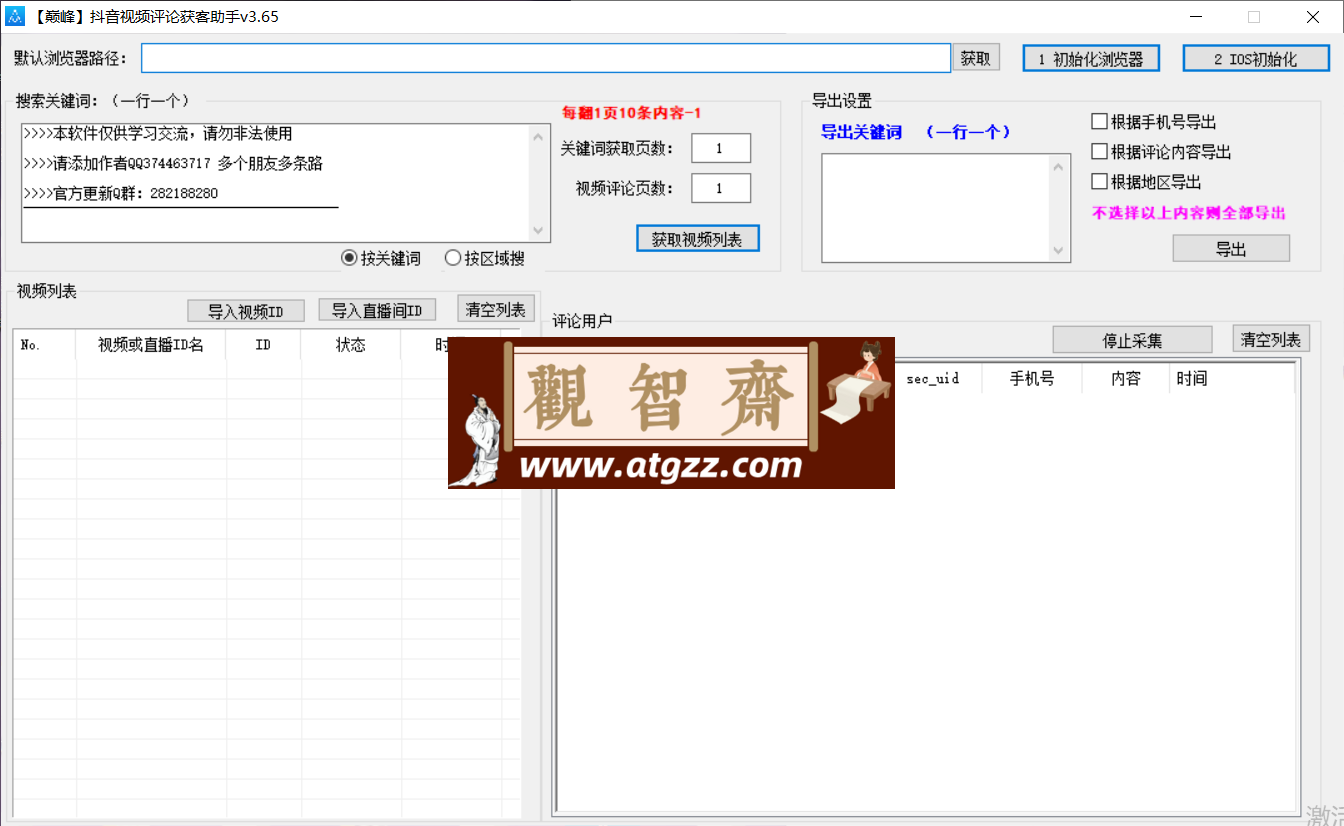Click the 停止采集 button
1344x826 pixels.
(x=1132, y=340)
